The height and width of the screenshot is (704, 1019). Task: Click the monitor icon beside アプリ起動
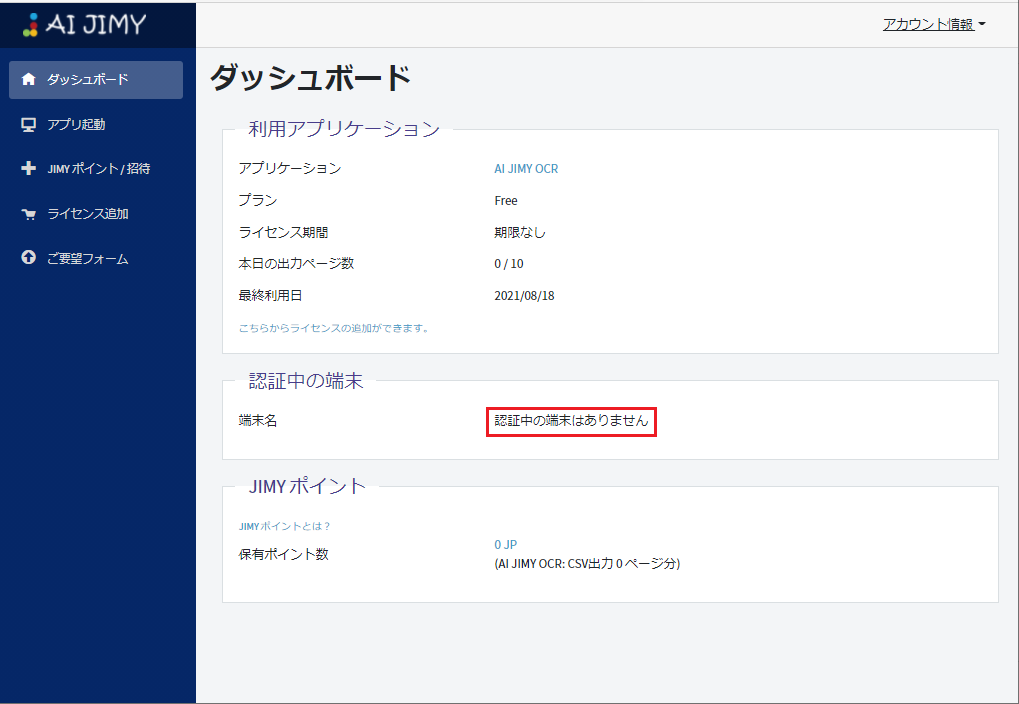point(29,125)
